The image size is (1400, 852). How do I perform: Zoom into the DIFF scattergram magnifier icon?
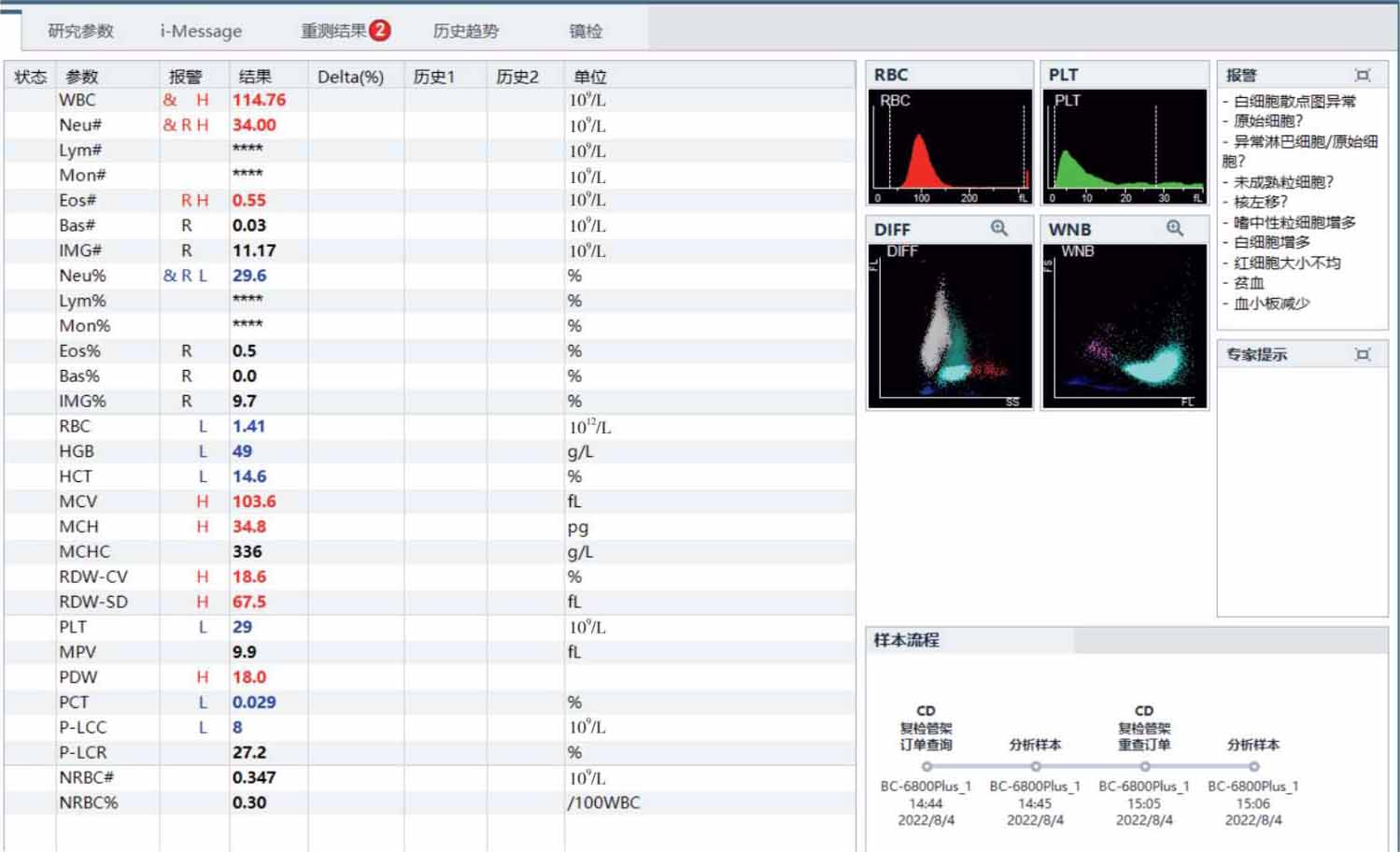click(999, 229)
